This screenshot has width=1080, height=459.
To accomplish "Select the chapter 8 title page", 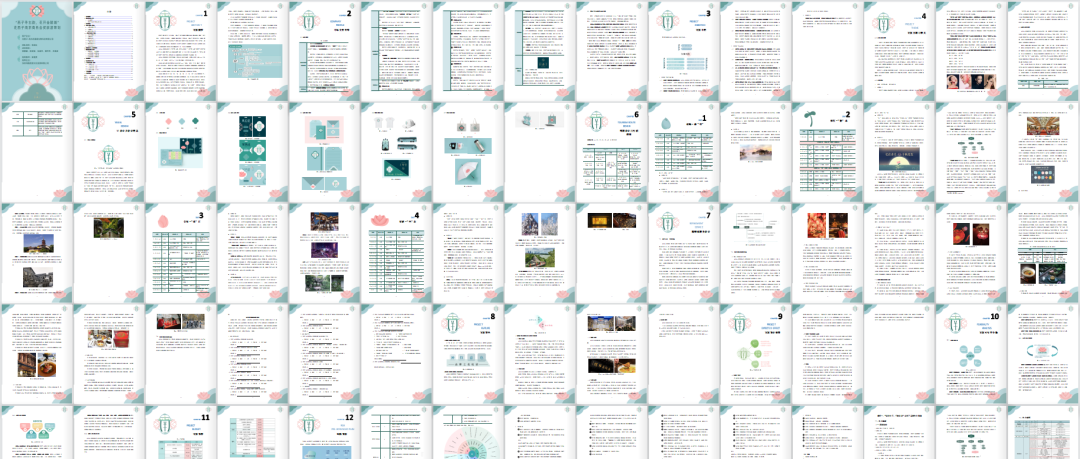I will point(468,355).
